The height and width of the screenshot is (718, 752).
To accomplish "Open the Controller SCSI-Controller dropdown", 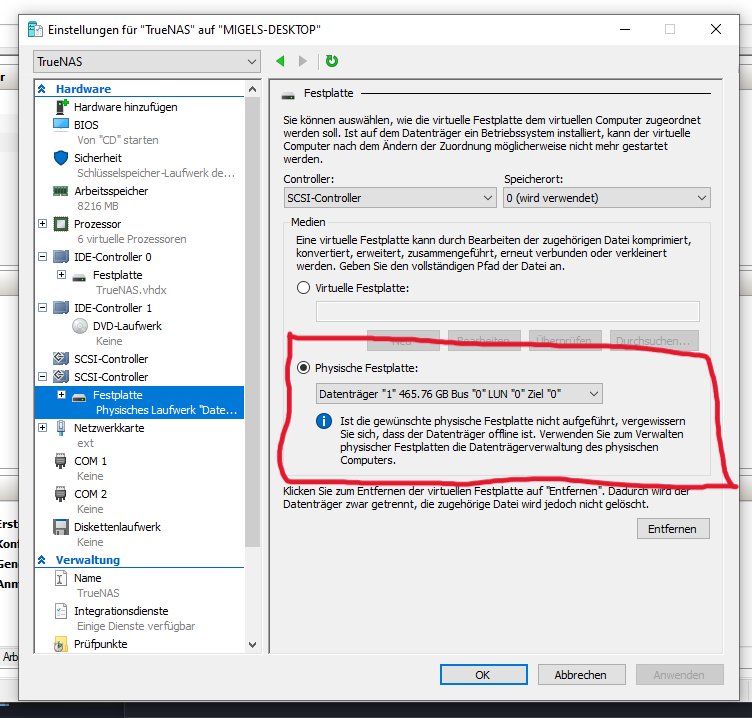I will pyautogui.click(x=389, y=198).
